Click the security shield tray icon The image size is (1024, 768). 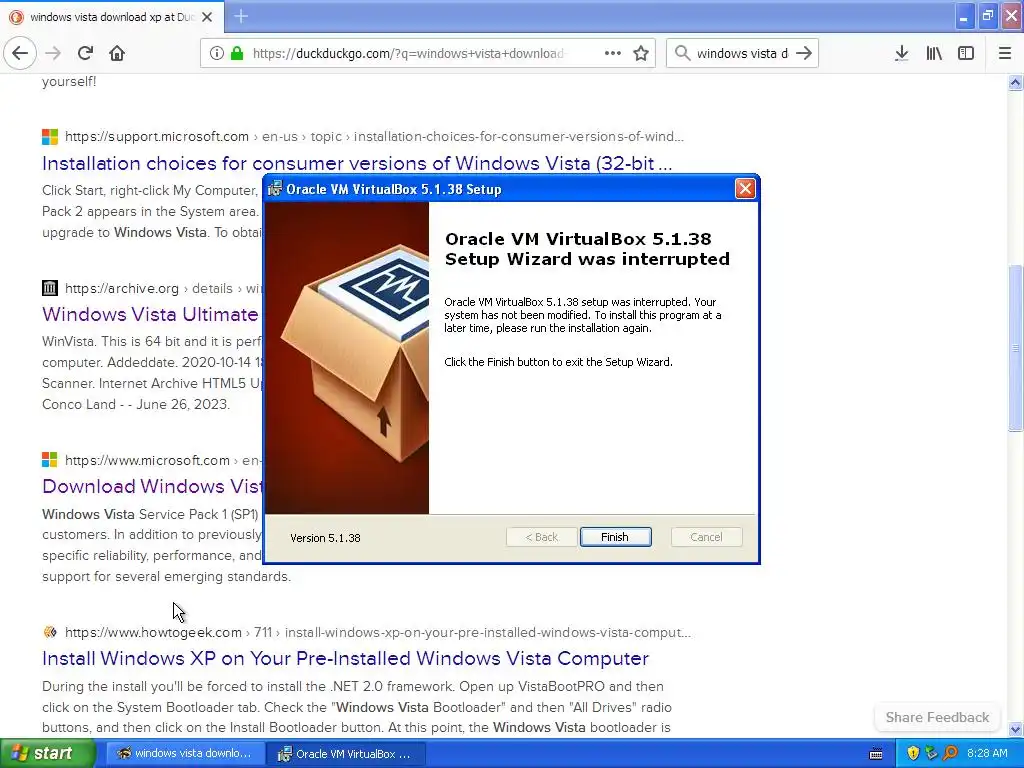point(913,753)
